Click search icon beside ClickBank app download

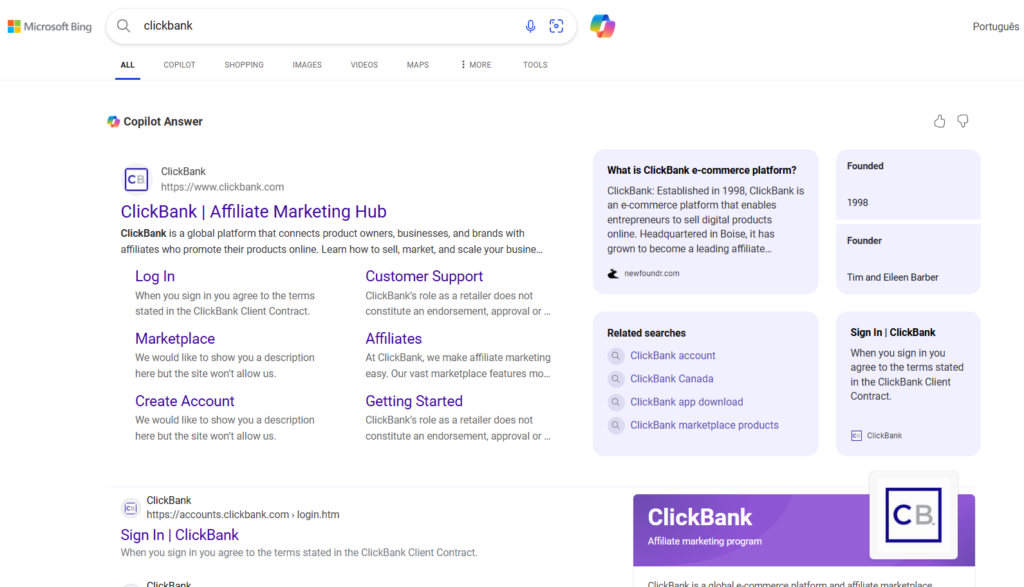615,402
